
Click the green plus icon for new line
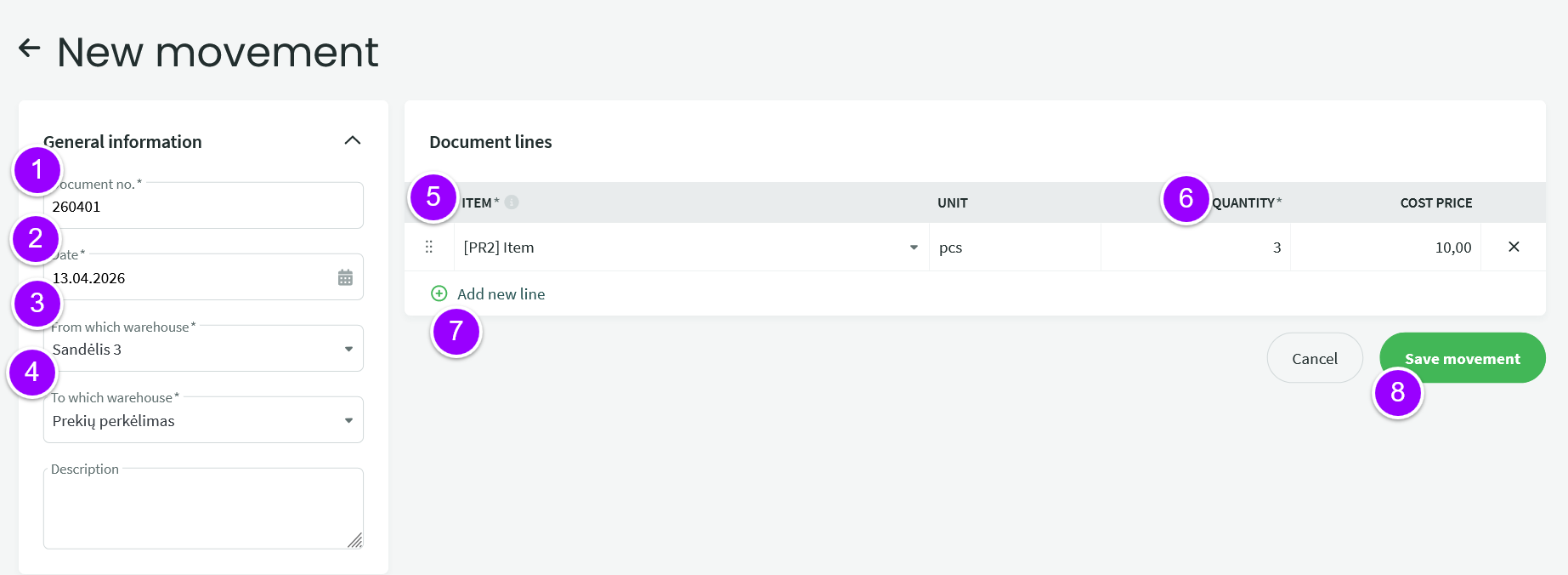[x=439, y=293]
